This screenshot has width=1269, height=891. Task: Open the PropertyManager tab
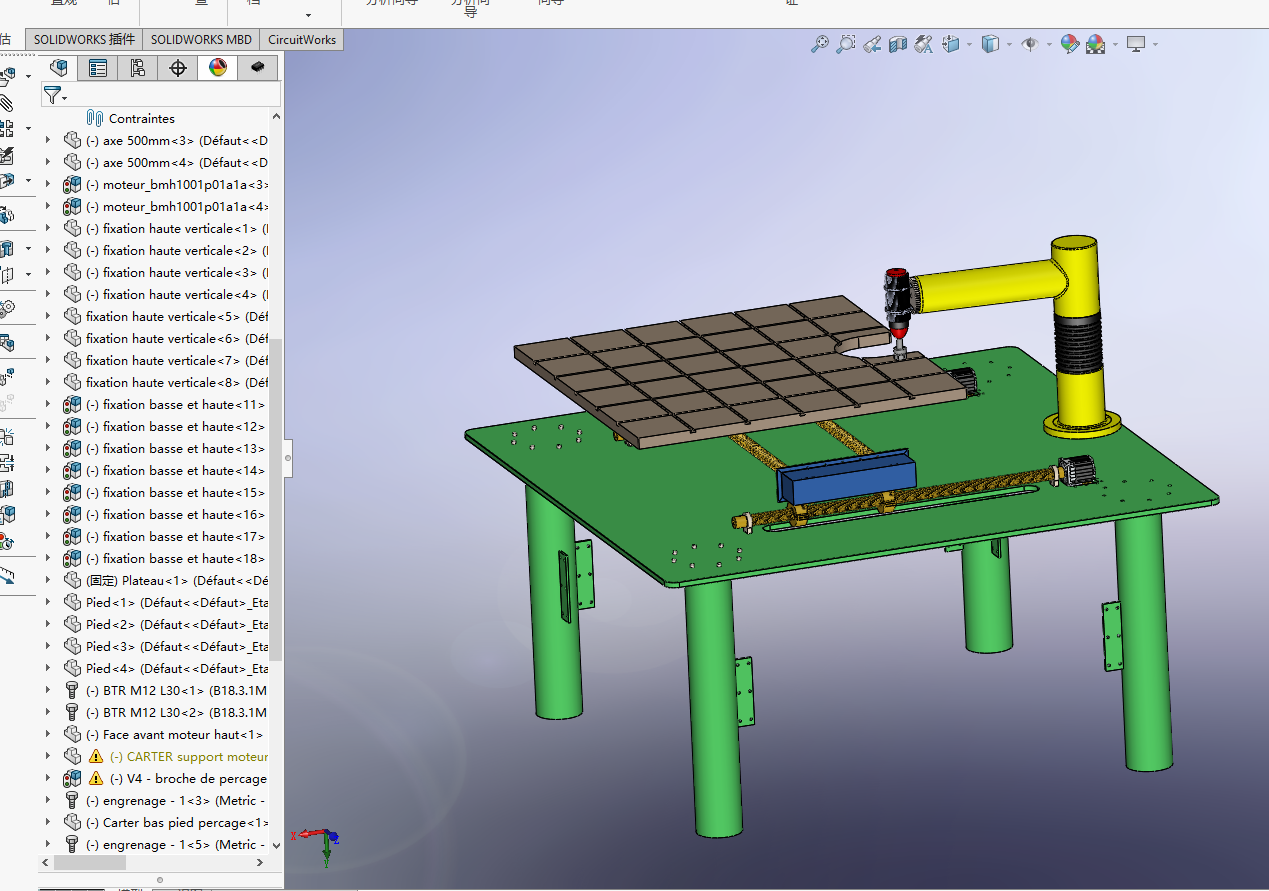pyautogui.click(x=98, y=68)
